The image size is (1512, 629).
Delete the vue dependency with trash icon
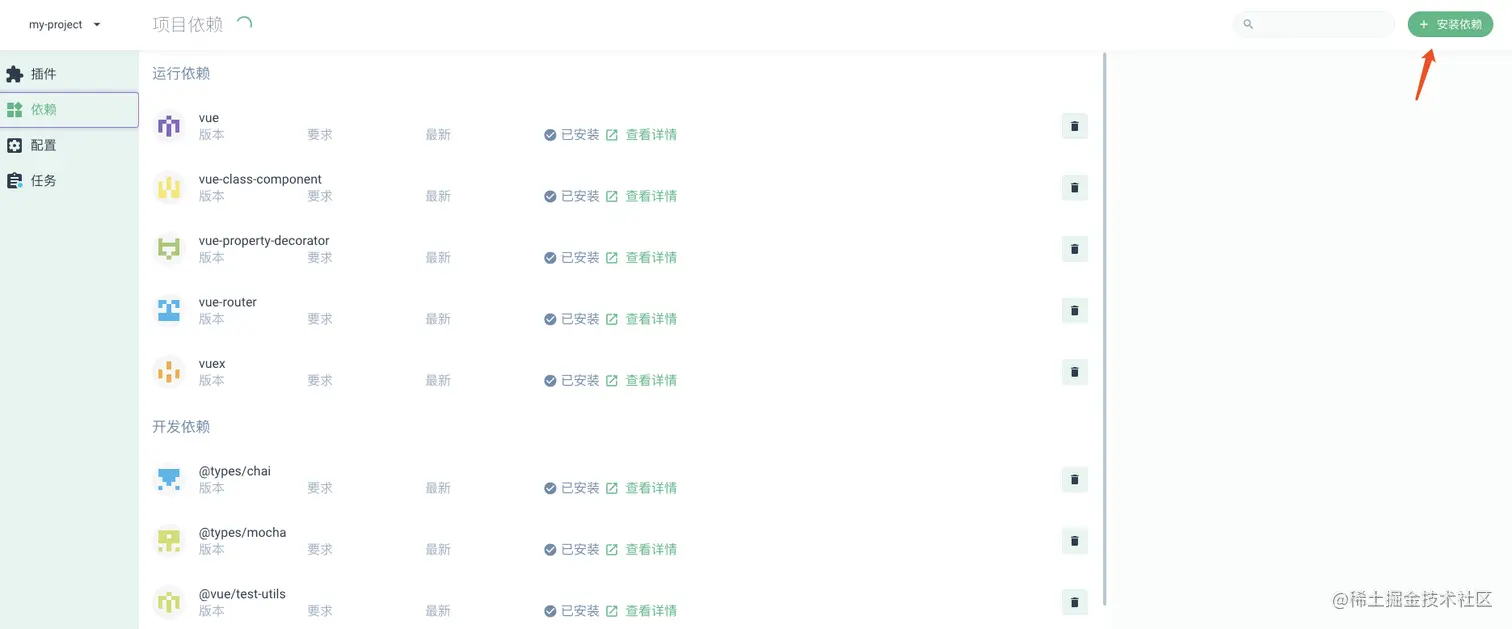(1074, 126)
